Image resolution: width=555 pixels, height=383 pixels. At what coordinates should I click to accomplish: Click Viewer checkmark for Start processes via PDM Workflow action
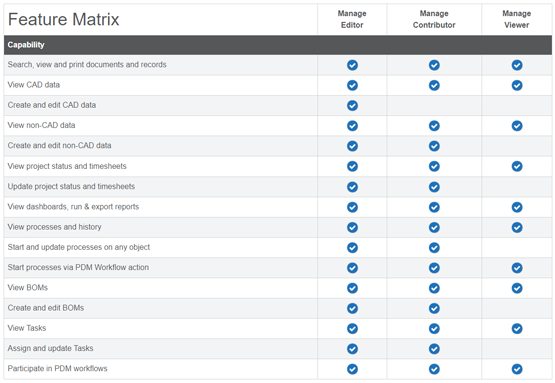[x=517, y=268]
